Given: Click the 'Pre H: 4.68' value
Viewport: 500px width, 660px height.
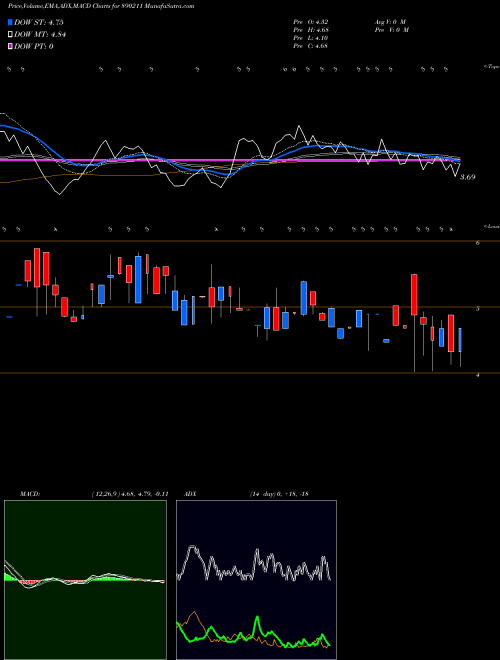Looking at the screenshot, I should 311,30.
